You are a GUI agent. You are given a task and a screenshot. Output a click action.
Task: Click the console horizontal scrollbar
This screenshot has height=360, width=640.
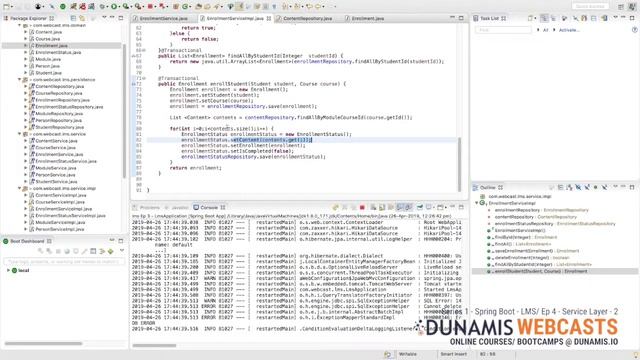tap(154, 345)
